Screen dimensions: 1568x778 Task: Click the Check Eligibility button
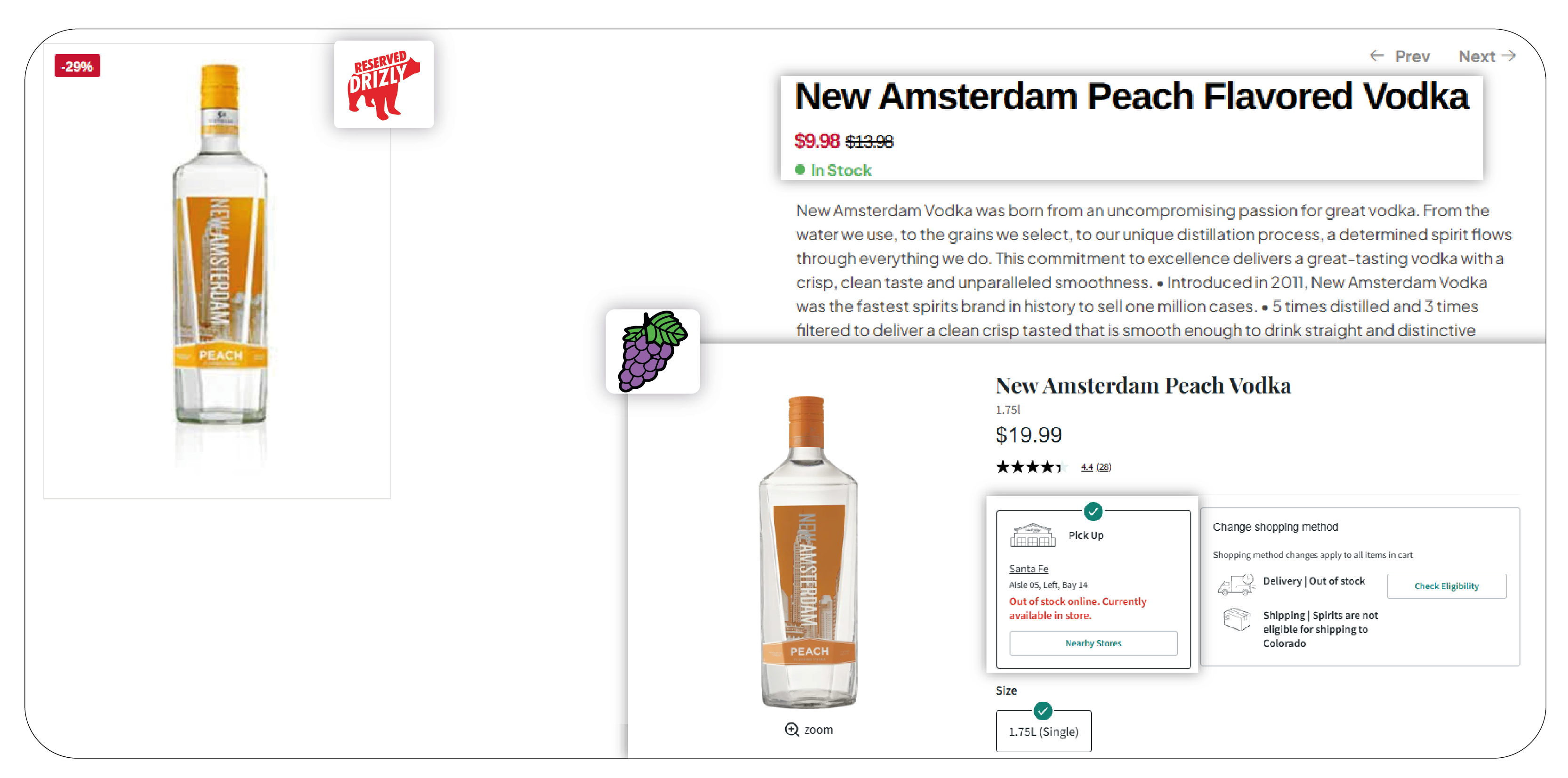[1446, 586]
